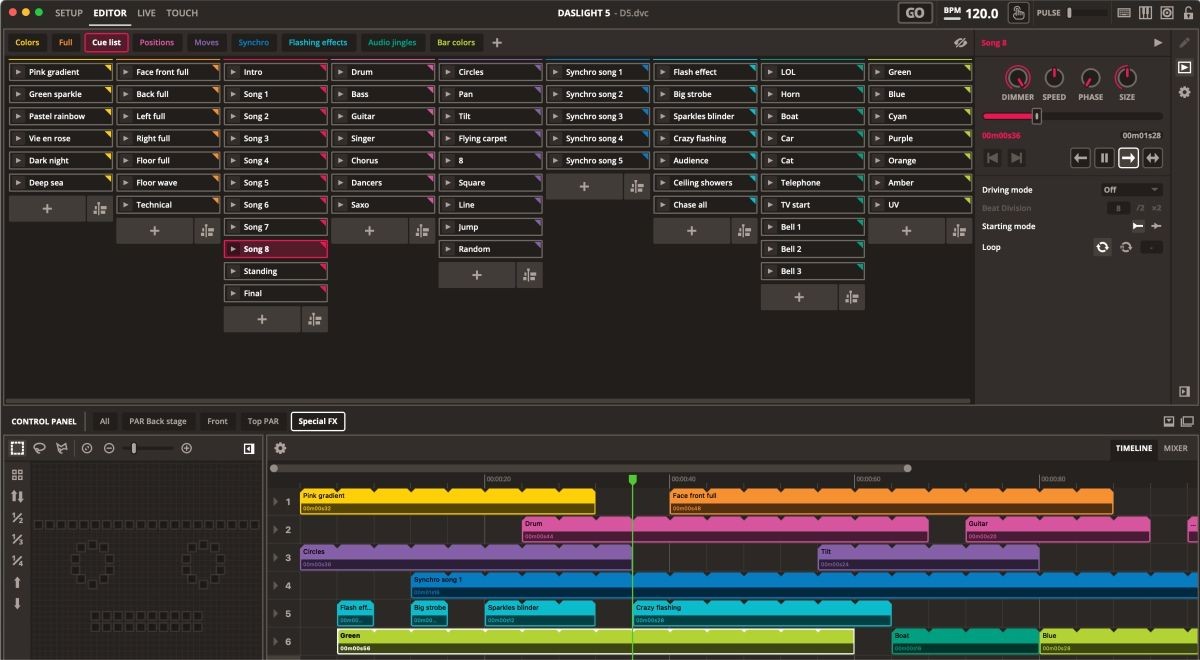Open the piano keys MIDI icon
Viewport: 1200px width, 660px height.
tap(1125, 13)
